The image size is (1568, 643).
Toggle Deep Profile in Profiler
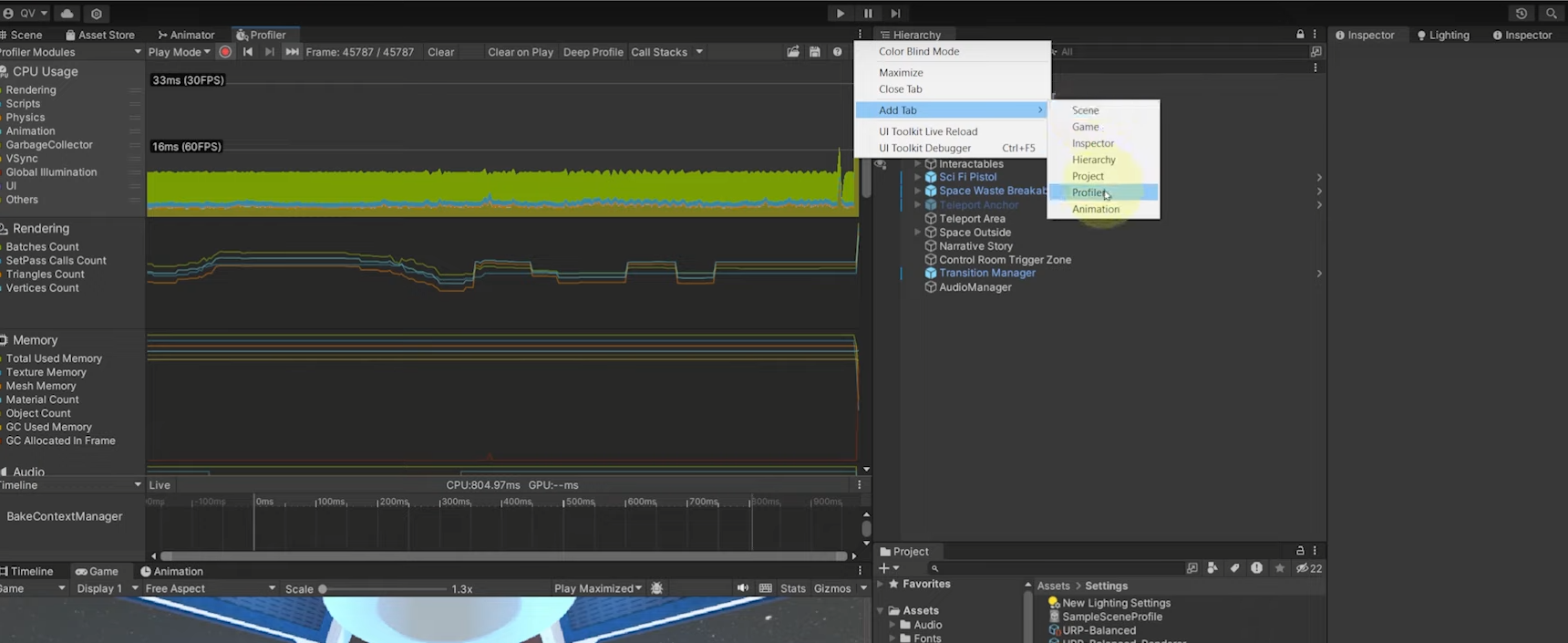click(593, 52)
